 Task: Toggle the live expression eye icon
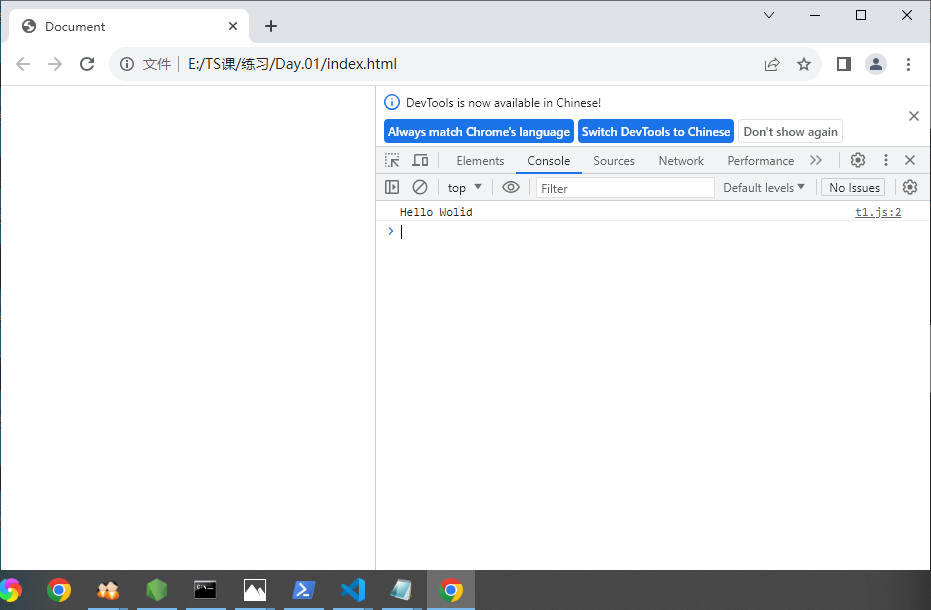[x=511, y=187]
